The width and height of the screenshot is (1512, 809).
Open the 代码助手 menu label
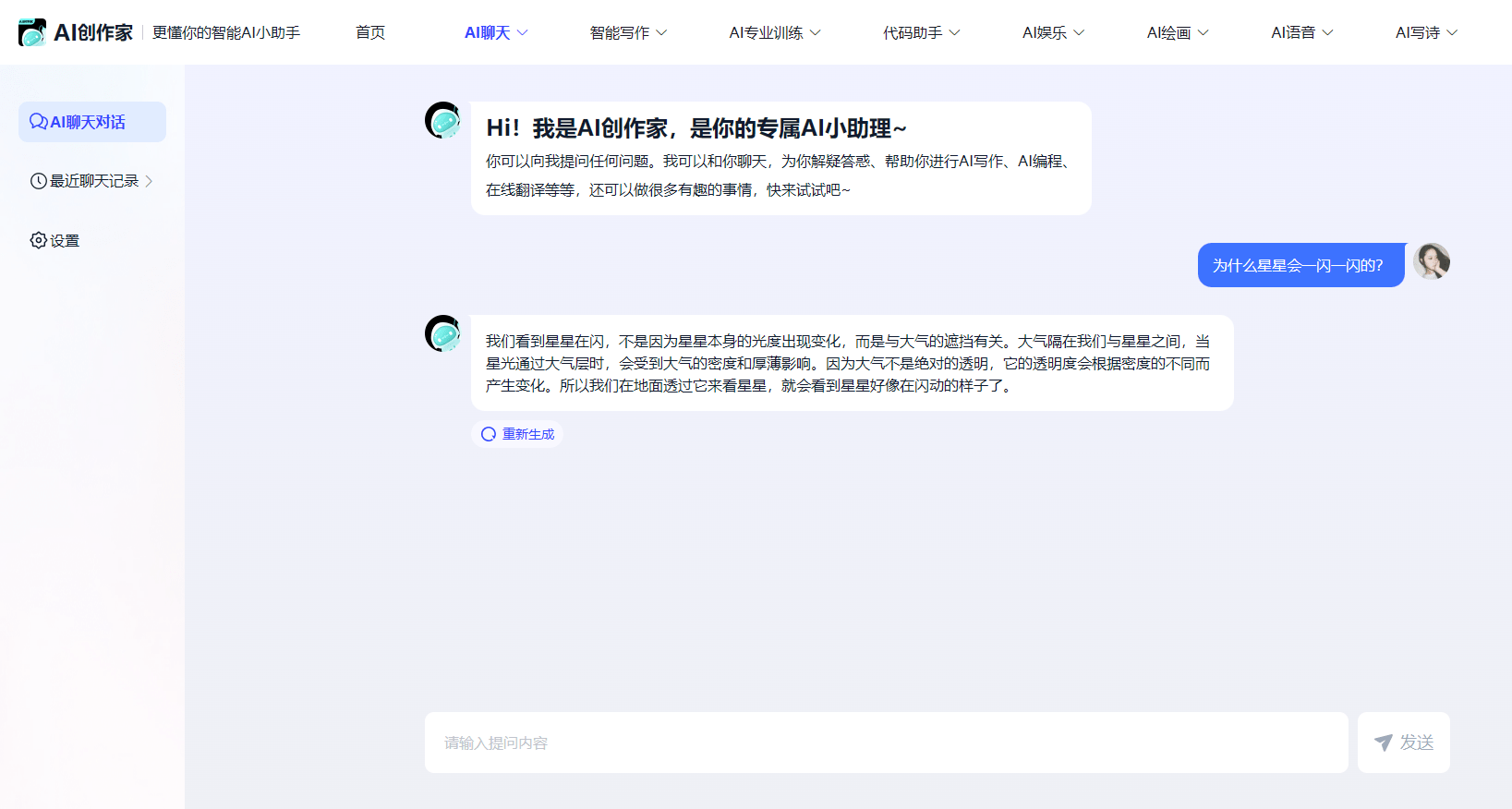click(913, 32)
